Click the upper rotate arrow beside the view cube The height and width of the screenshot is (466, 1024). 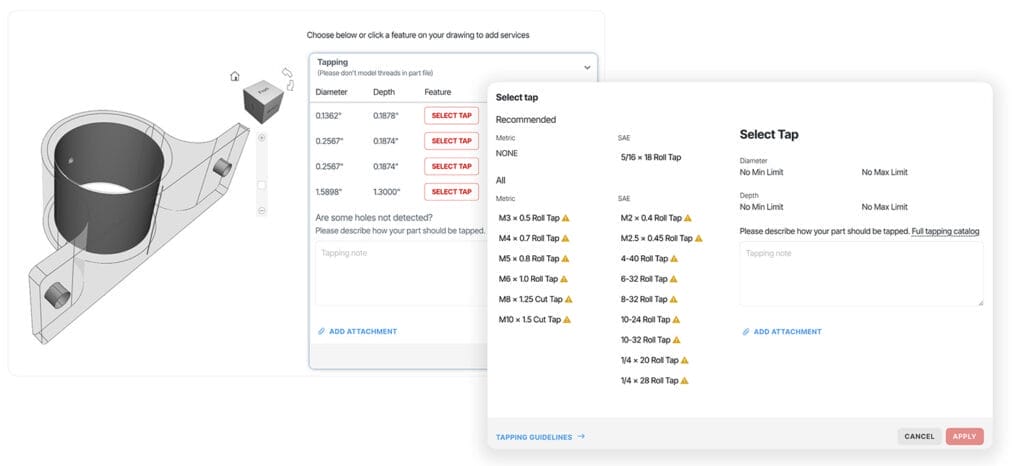pyautogui.click(x=287, y=74)
